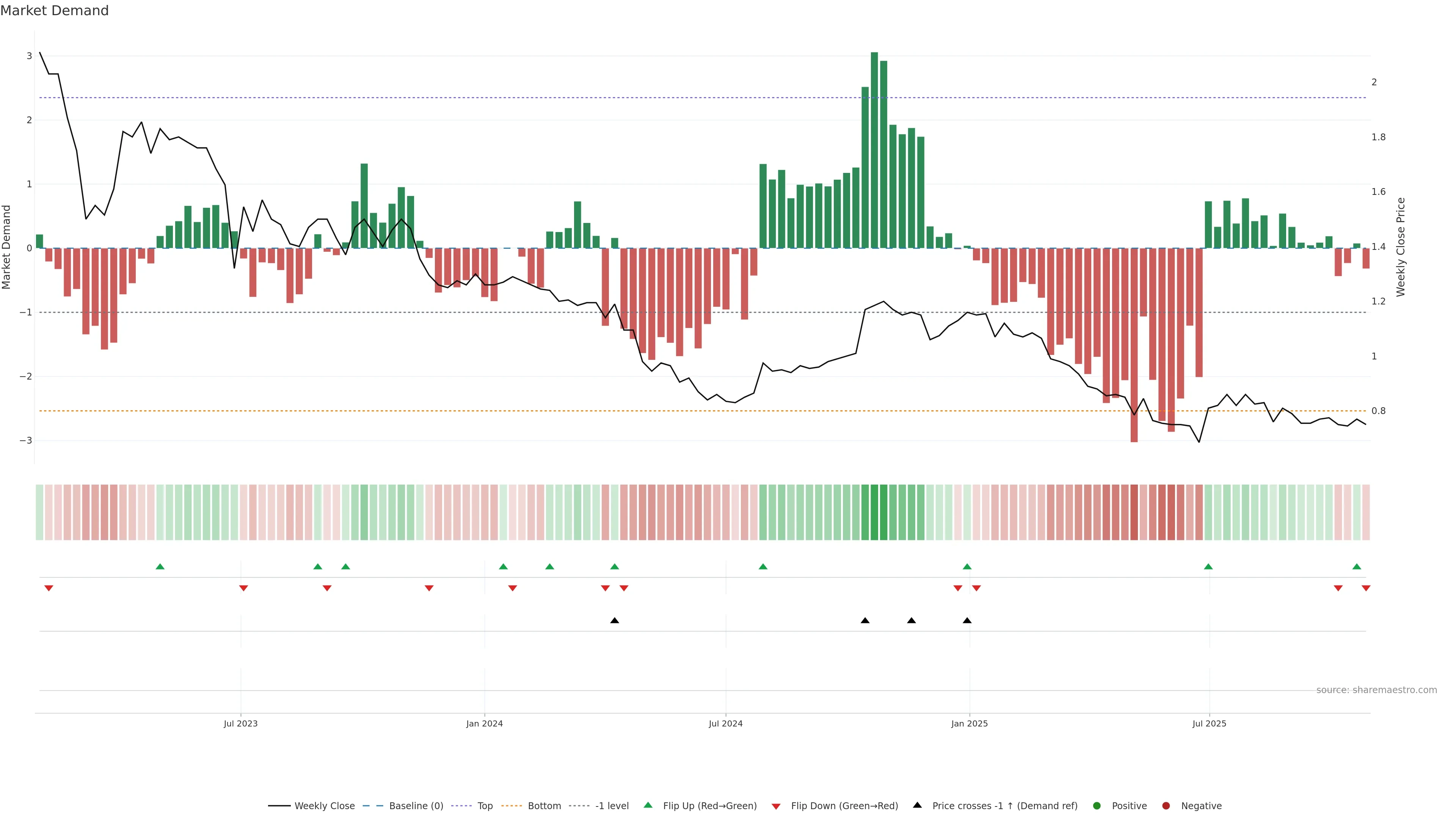Viewport: 1456px width, 819px height.
Task: Click the Positive green circle legend icon
Action: tap(1097, 805)
